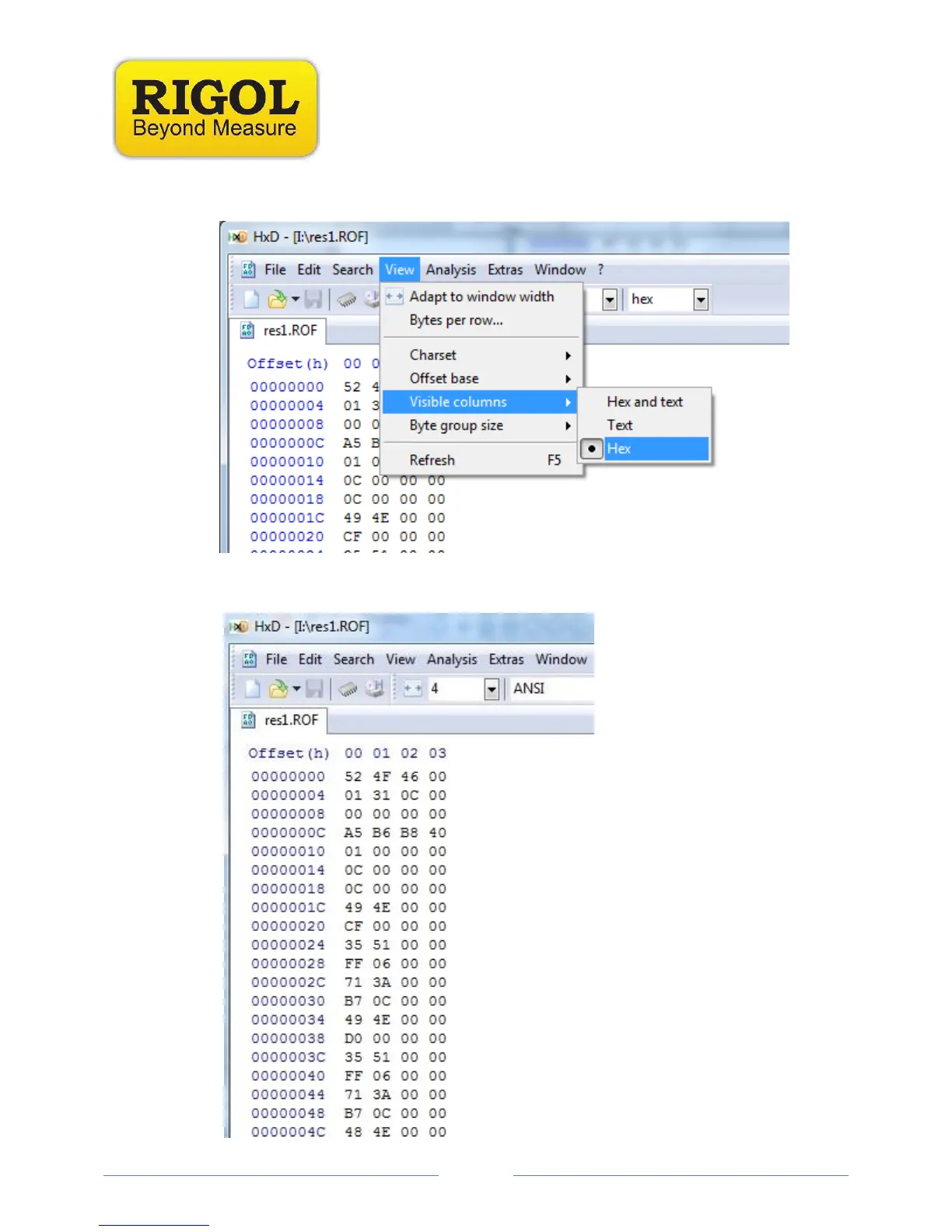Open the hex offset base dropdown arrow
The image size is (952, 1232).
click(701, 299)
